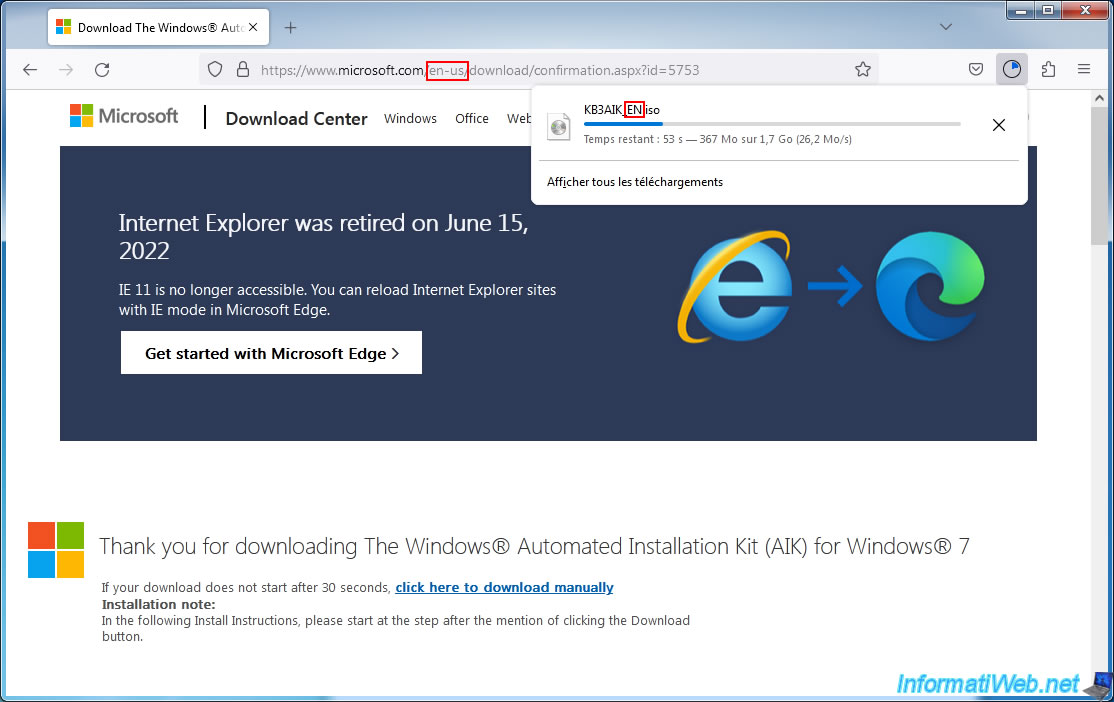Image resolution: width=1114 pixels, height=702 pixels.
Task: Bookmark this page with the star icon
Action: [x=862, y=70]
